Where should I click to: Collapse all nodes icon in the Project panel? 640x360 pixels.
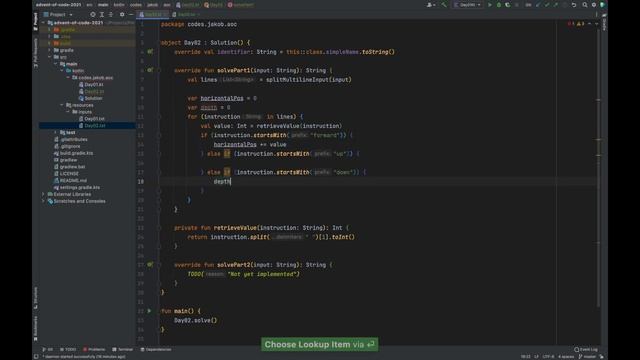coord(111,14)
